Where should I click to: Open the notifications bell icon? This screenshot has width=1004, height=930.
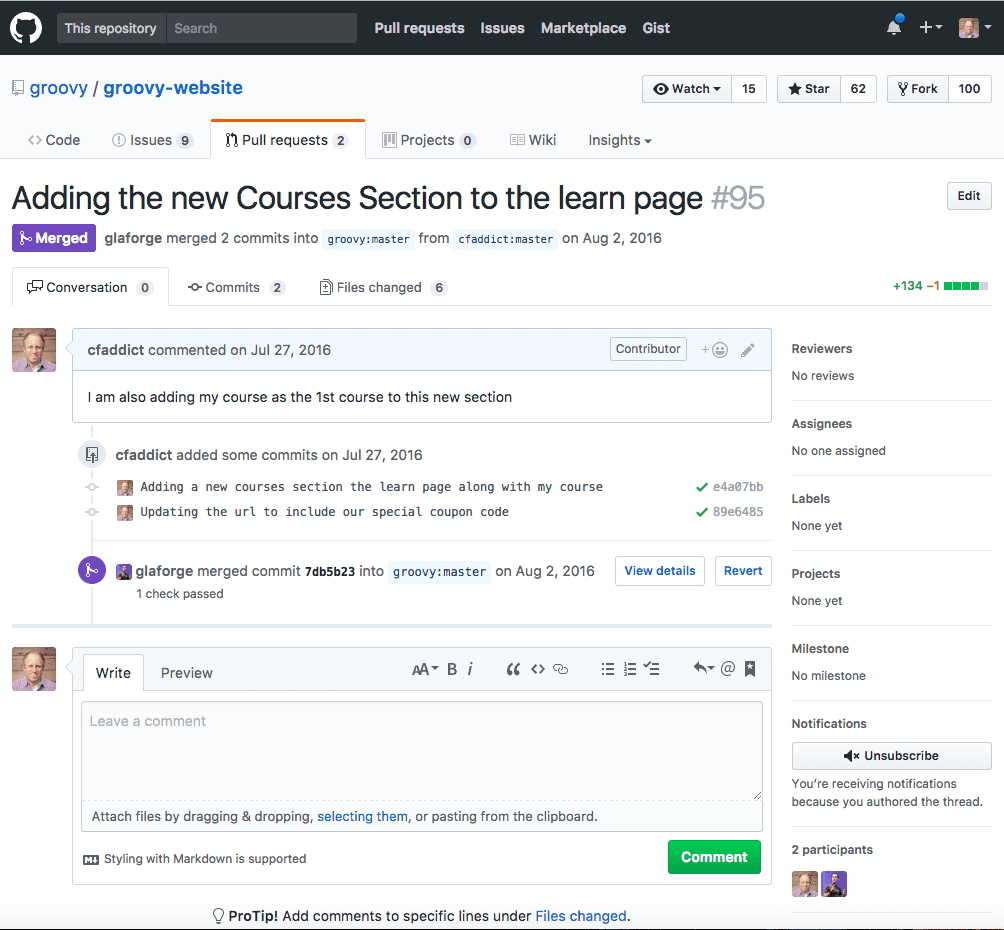[x=893, y=28]
